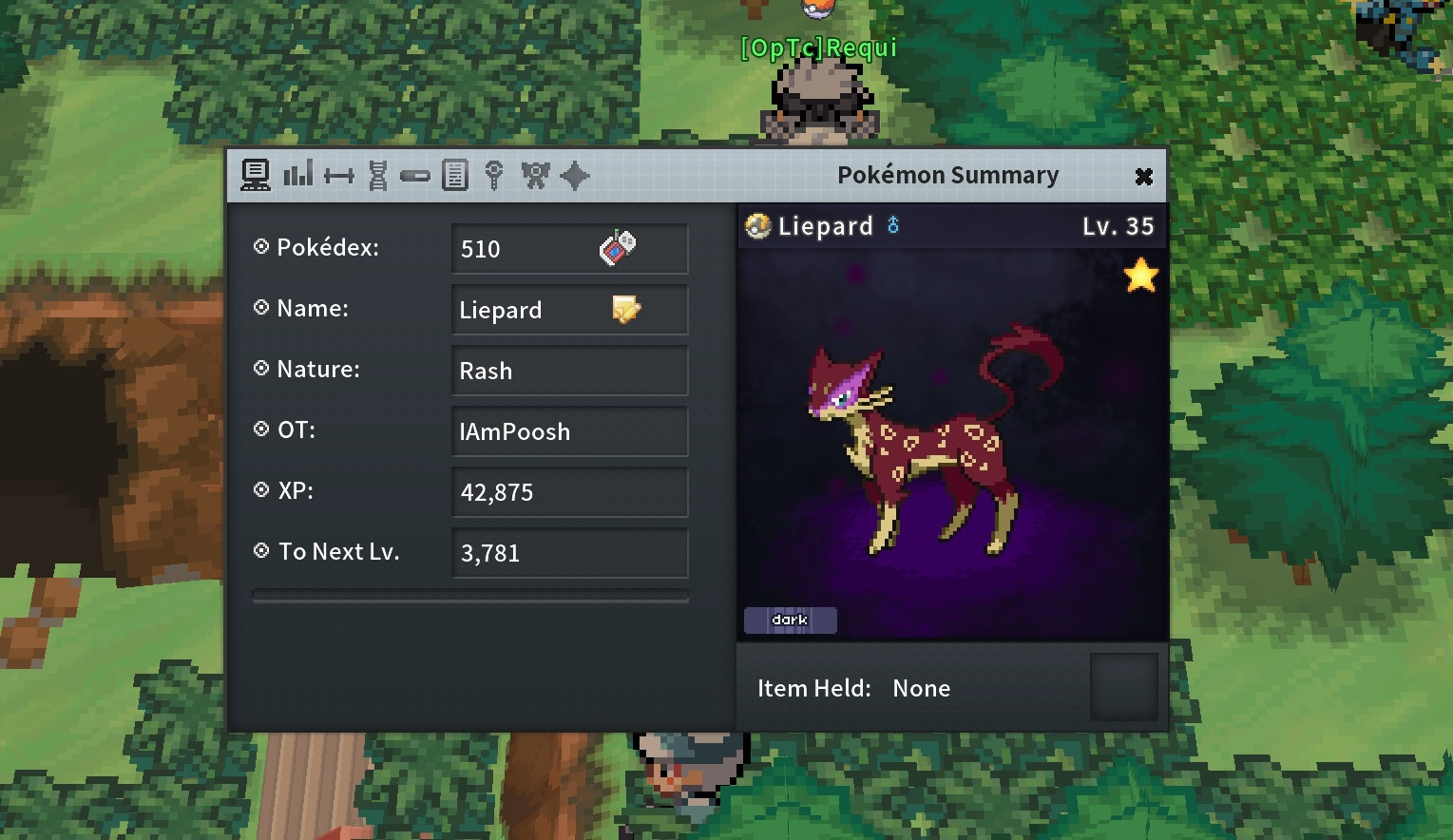Screen dimensions: 1453x840
Task: Select the horizontal measure bar icon
Action: tap(338, 176)
